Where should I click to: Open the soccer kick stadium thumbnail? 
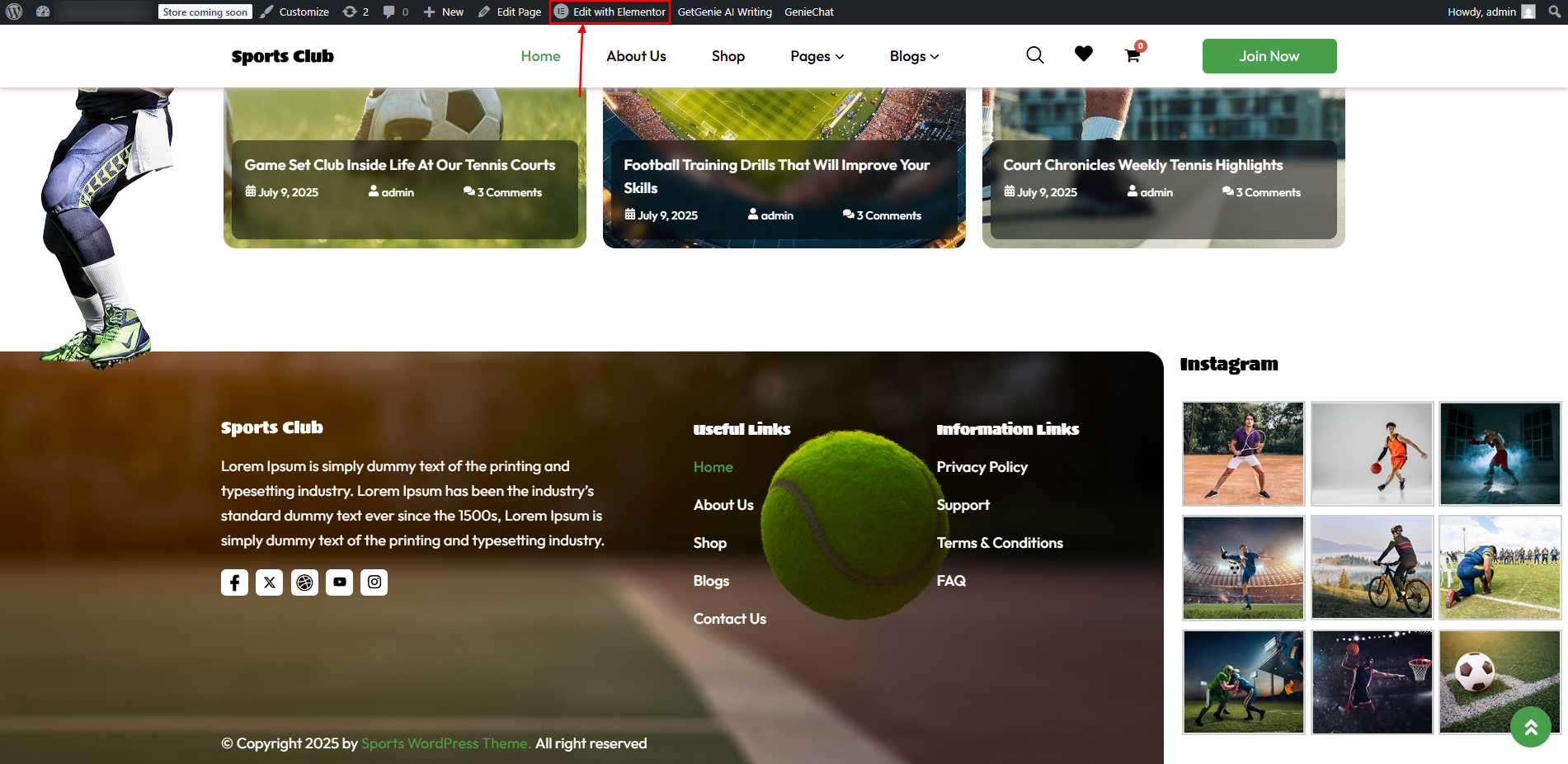tap(1243, 568)
